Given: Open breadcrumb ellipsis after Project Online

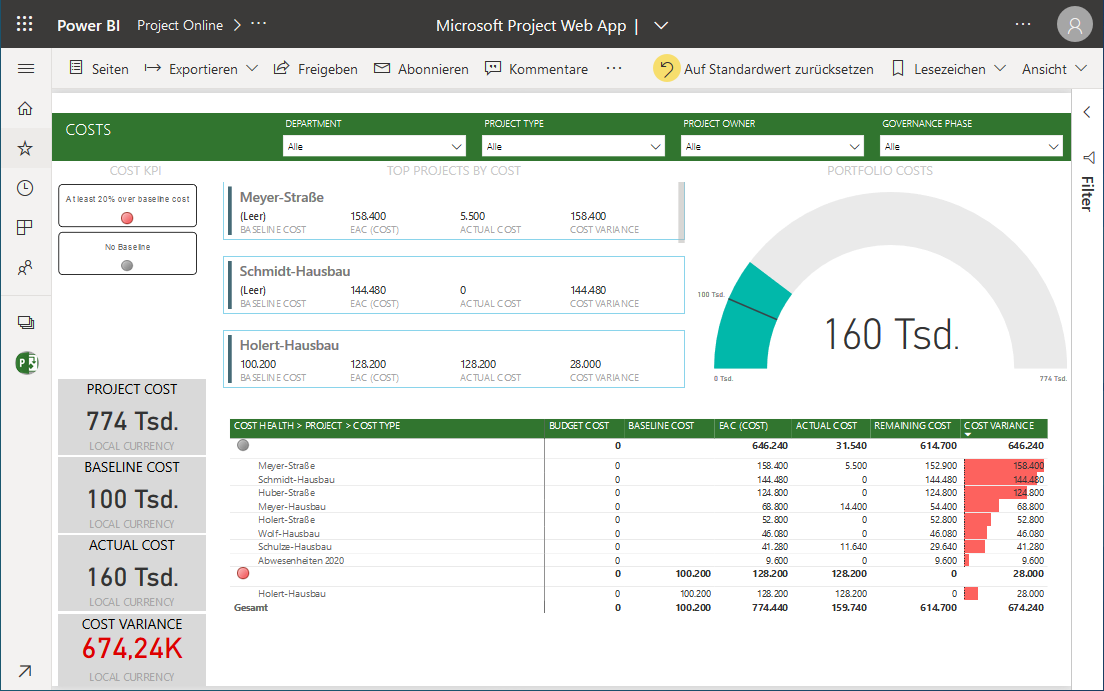Looking at the screenshot, I should click(258, 23).
